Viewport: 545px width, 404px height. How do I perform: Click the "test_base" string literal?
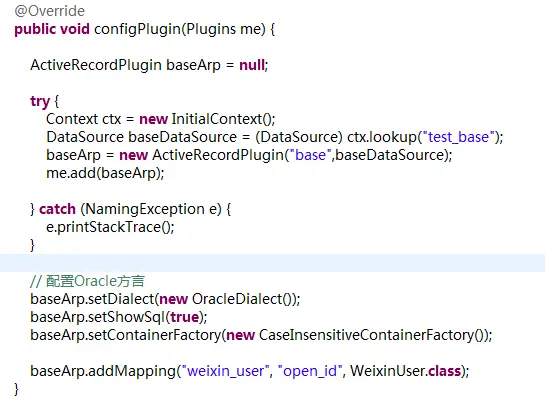pos(458,137)
